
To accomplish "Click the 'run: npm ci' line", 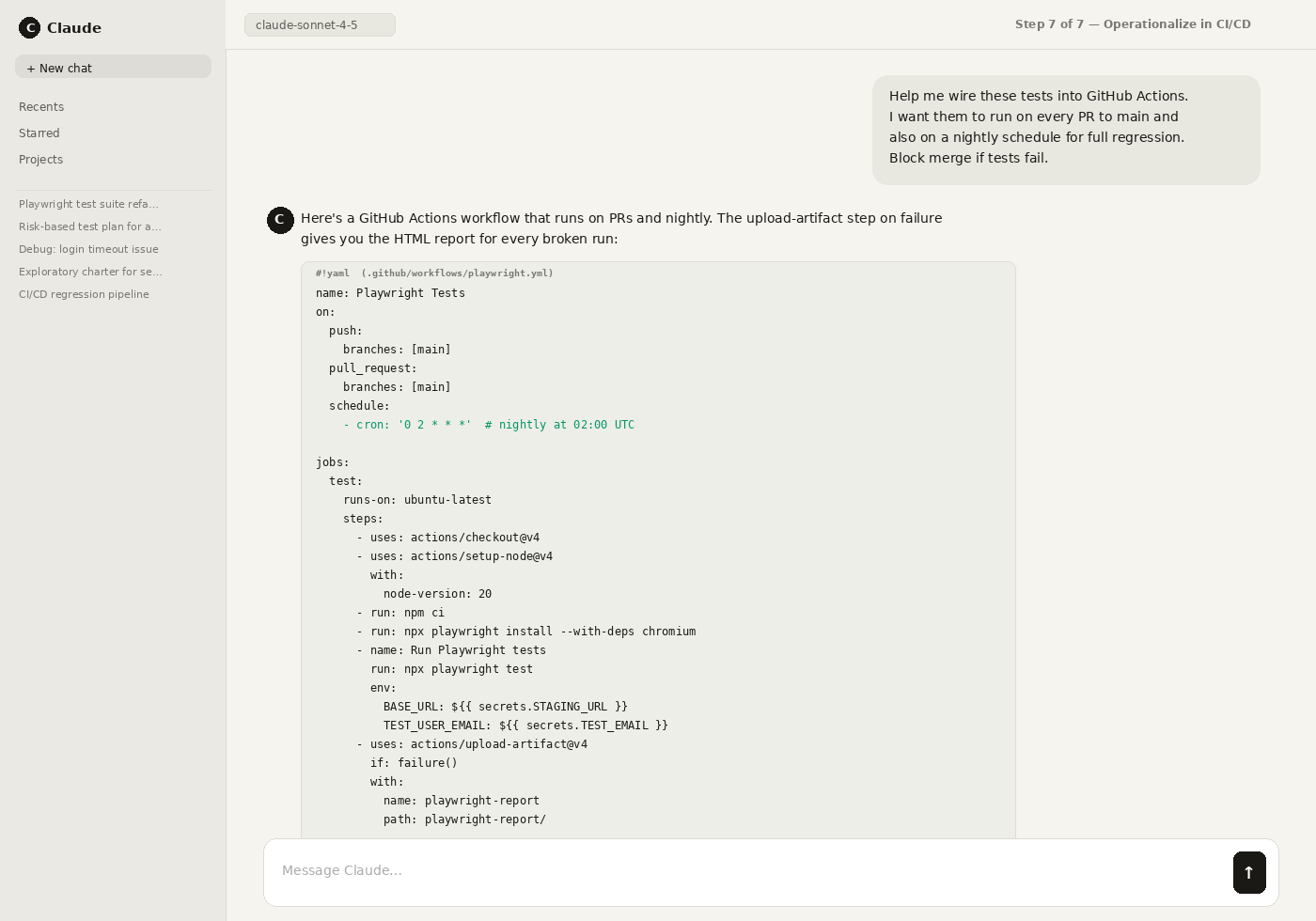I will click(400, 613).
